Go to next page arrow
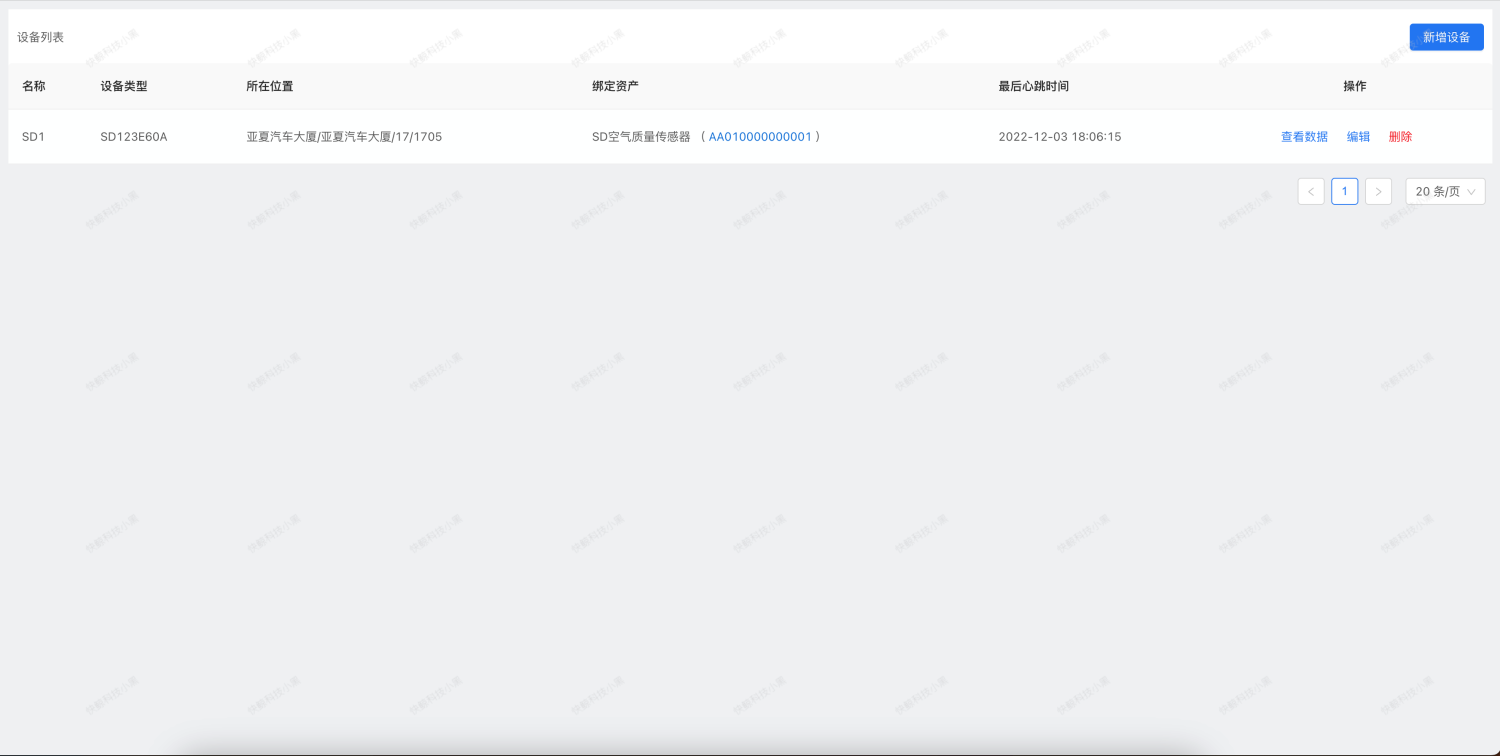This screenshot has width=1500, height=756. click(1378, 191)
